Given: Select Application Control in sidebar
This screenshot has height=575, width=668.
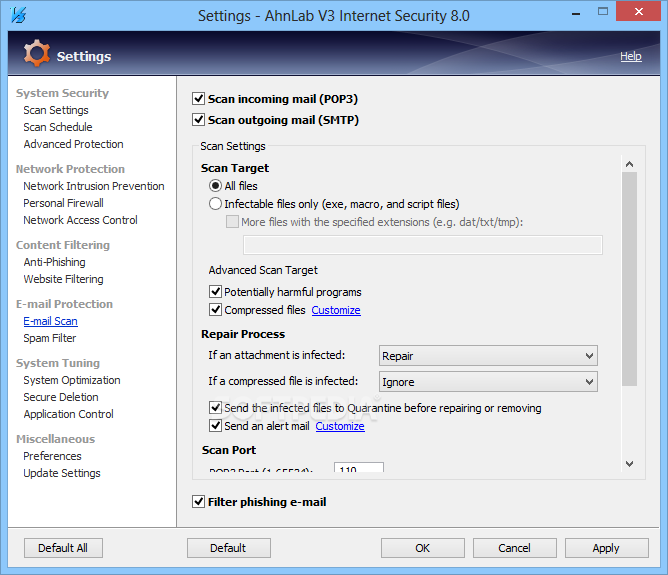Looking at the screenshot, I should [x=69, y=414].
